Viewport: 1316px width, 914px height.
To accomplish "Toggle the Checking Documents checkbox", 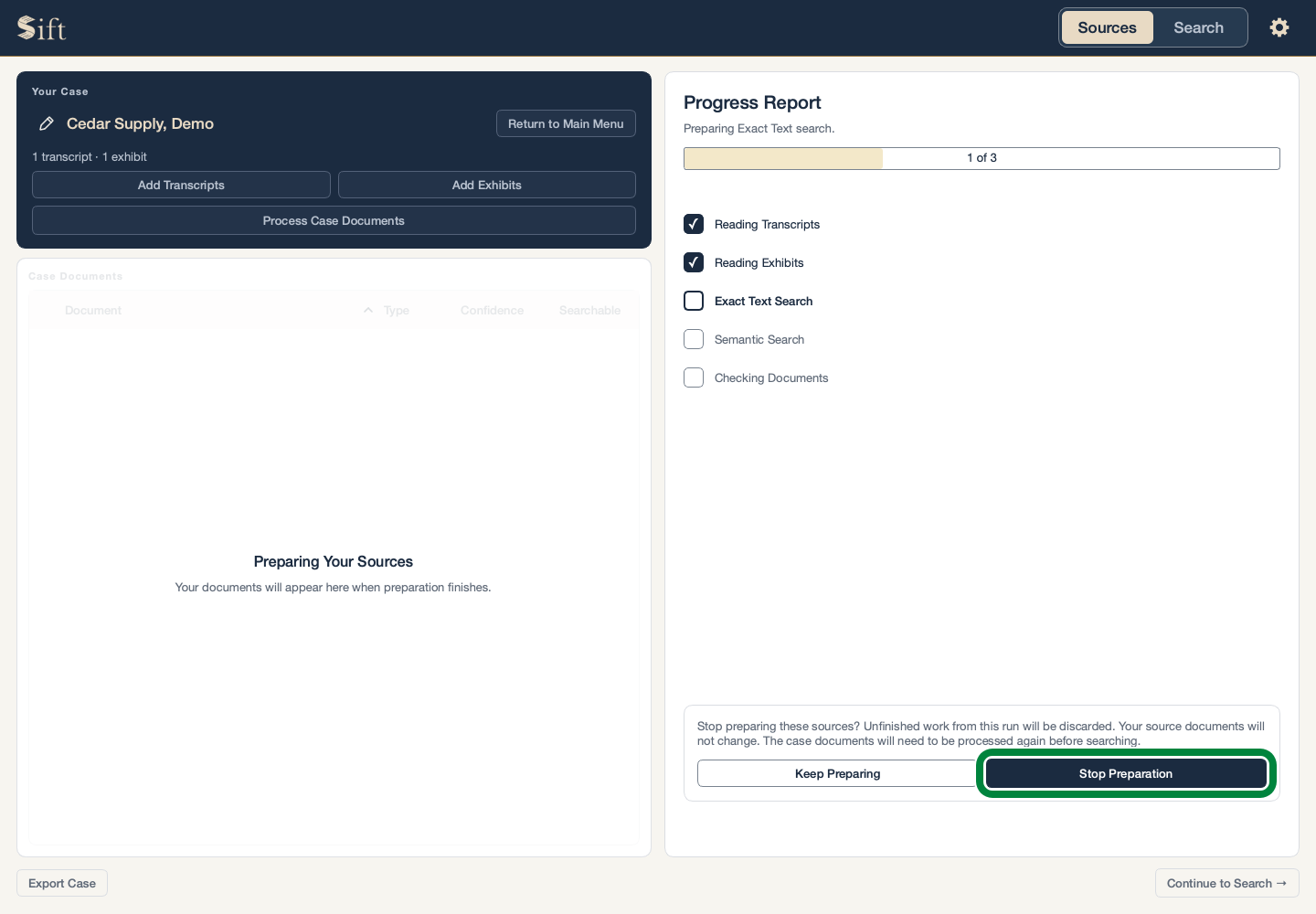I will click(x=694, y=377).
